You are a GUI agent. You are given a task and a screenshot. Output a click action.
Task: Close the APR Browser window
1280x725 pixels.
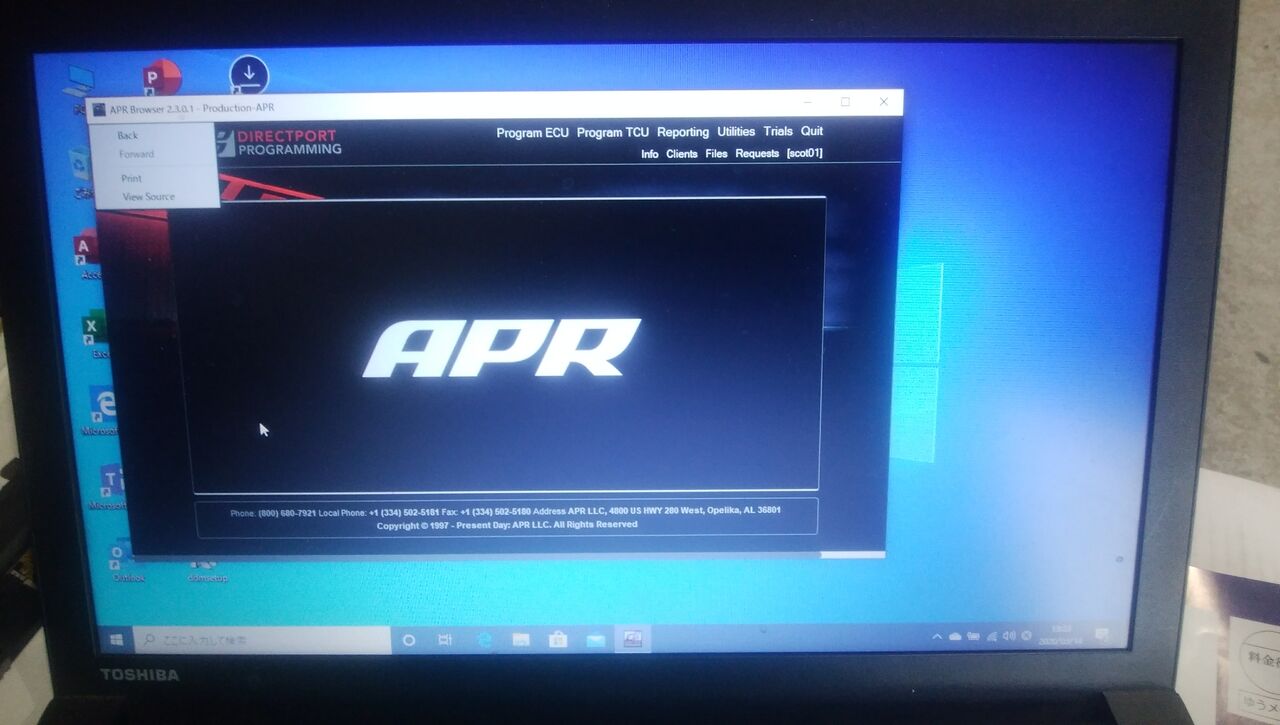tap(884, 102)
